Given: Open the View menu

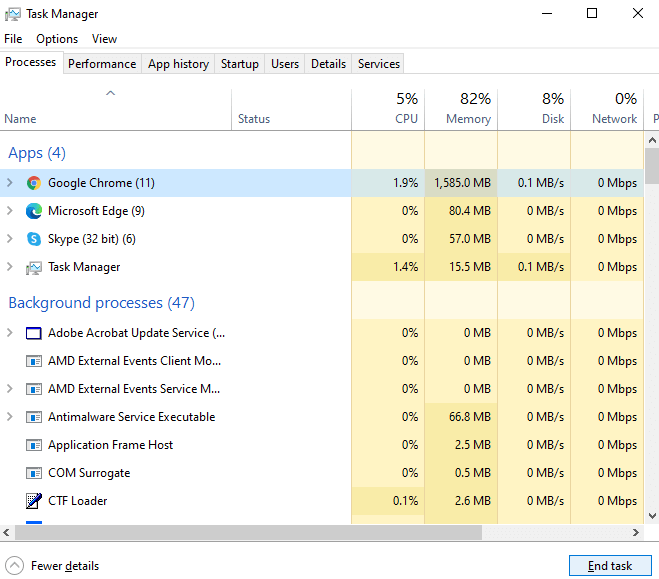Looking at the screenshot, I should pos(104,39).
